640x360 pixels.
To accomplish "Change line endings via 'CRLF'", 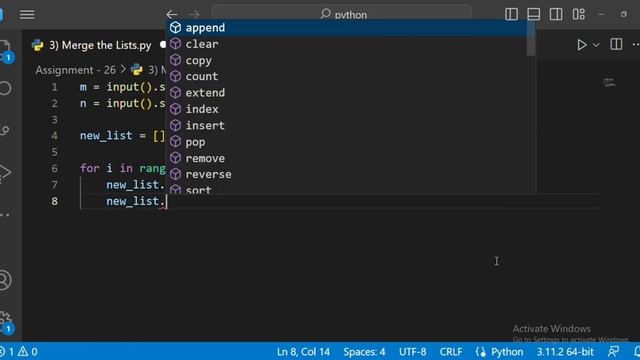I will pos(451,352).
